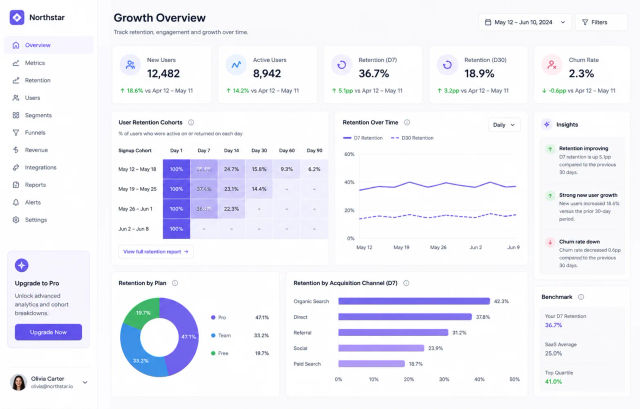
Task: Click info icon beside Retention by Acquisition Channel
Action: 406,283
